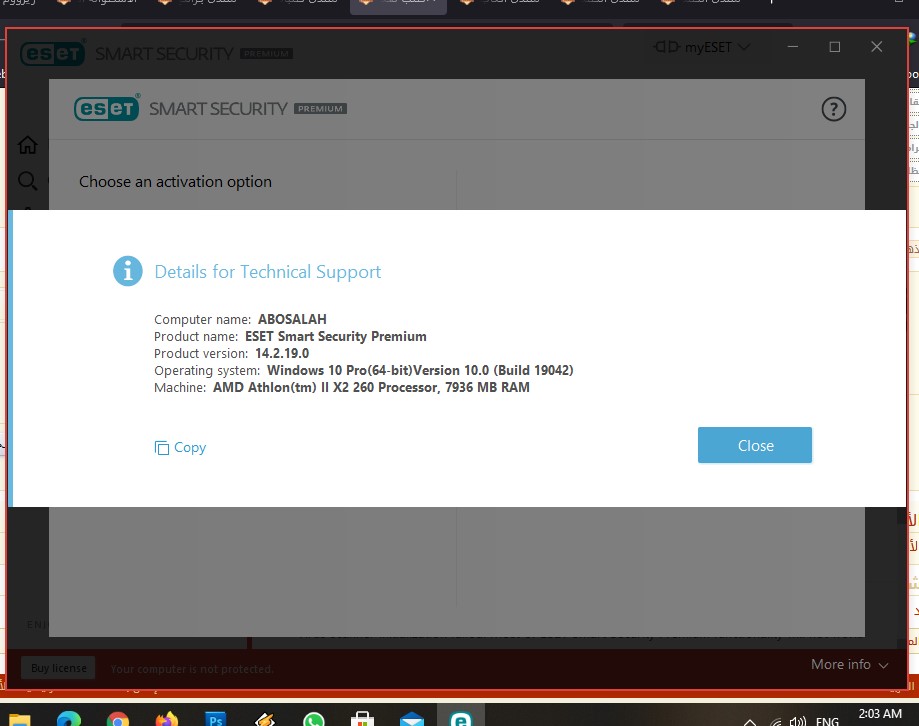Click 'Choose an activation option' heading
919x726 pixels.
pyautogui.click(x=175, y=182)
